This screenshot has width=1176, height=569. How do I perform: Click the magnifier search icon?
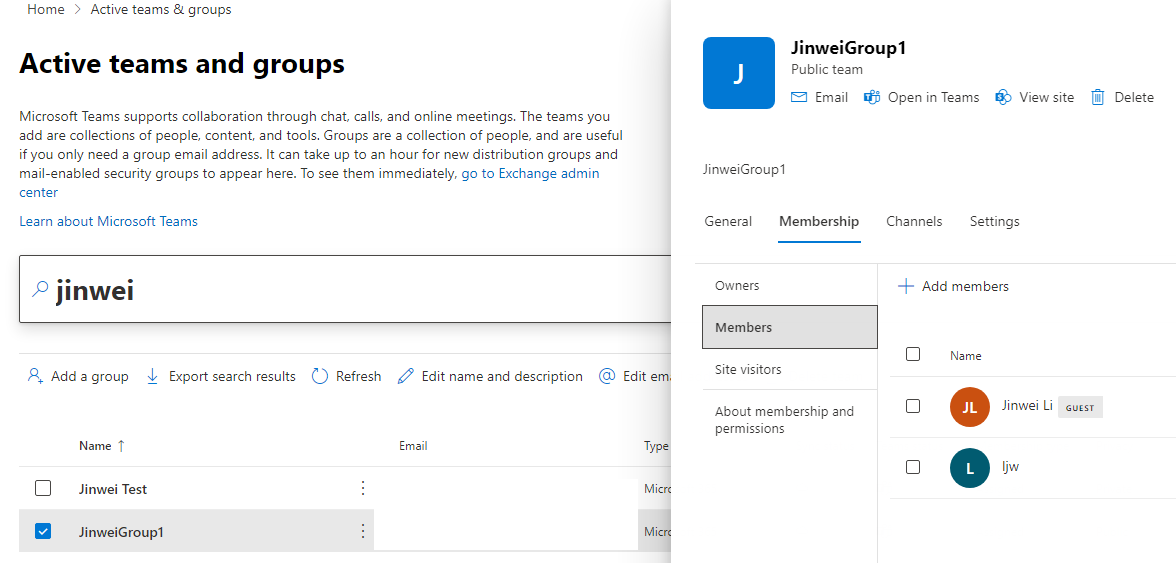[x=40, y=289]
